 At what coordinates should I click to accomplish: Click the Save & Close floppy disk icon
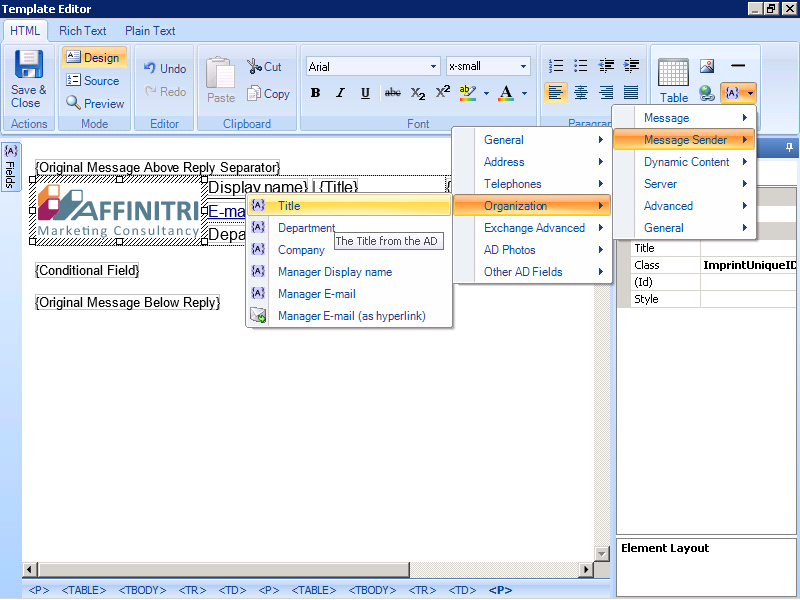[x=29, y=64]
